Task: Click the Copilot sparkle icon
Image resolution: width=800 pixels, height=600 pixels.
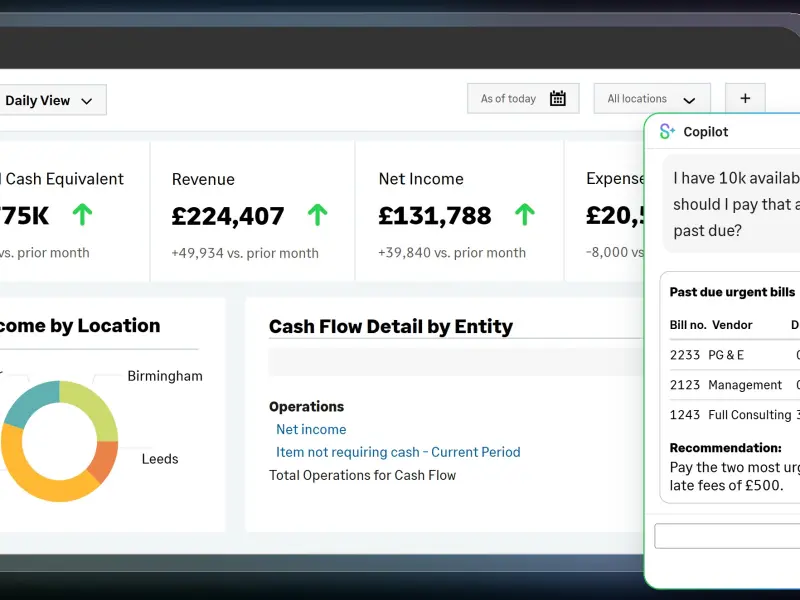Action: tap(667, 132)
